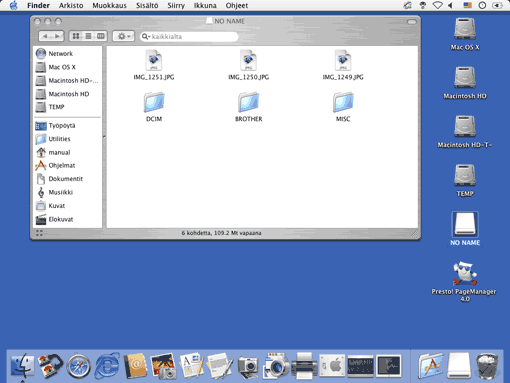This screenshot has height=383, width=510.
Task: Click the NO NAME drive on the desktop
Action: pos(465,229)
